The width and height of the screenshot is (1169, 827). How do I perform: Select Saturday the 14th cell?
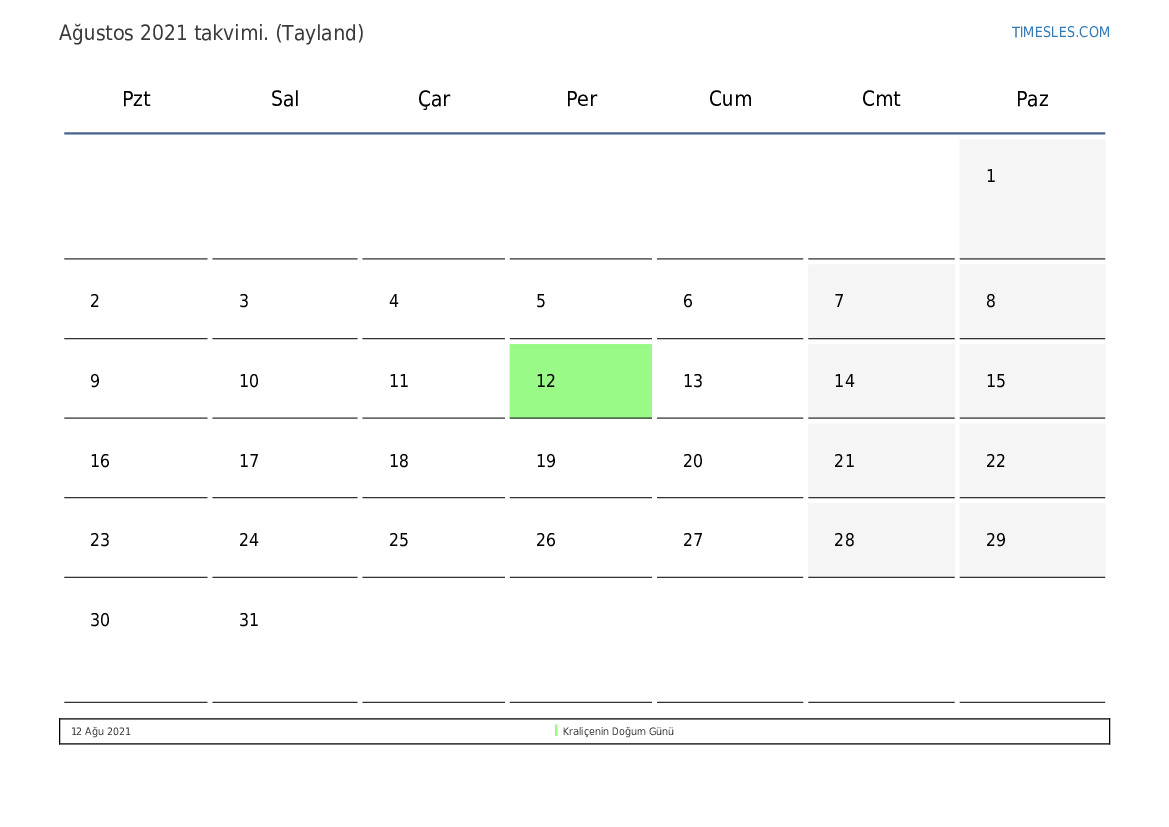point(881,381)
